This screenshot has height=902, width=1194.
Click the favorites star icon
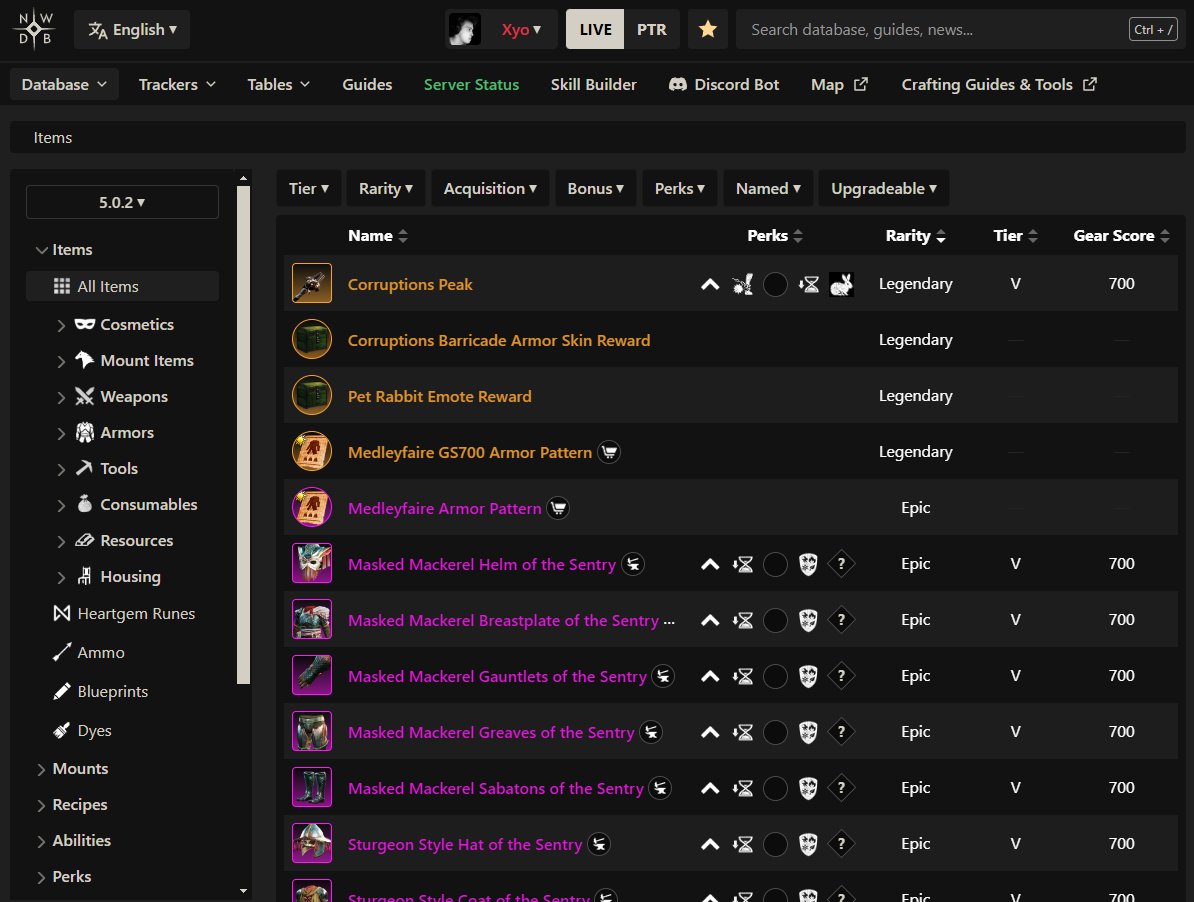coord(707,30)
